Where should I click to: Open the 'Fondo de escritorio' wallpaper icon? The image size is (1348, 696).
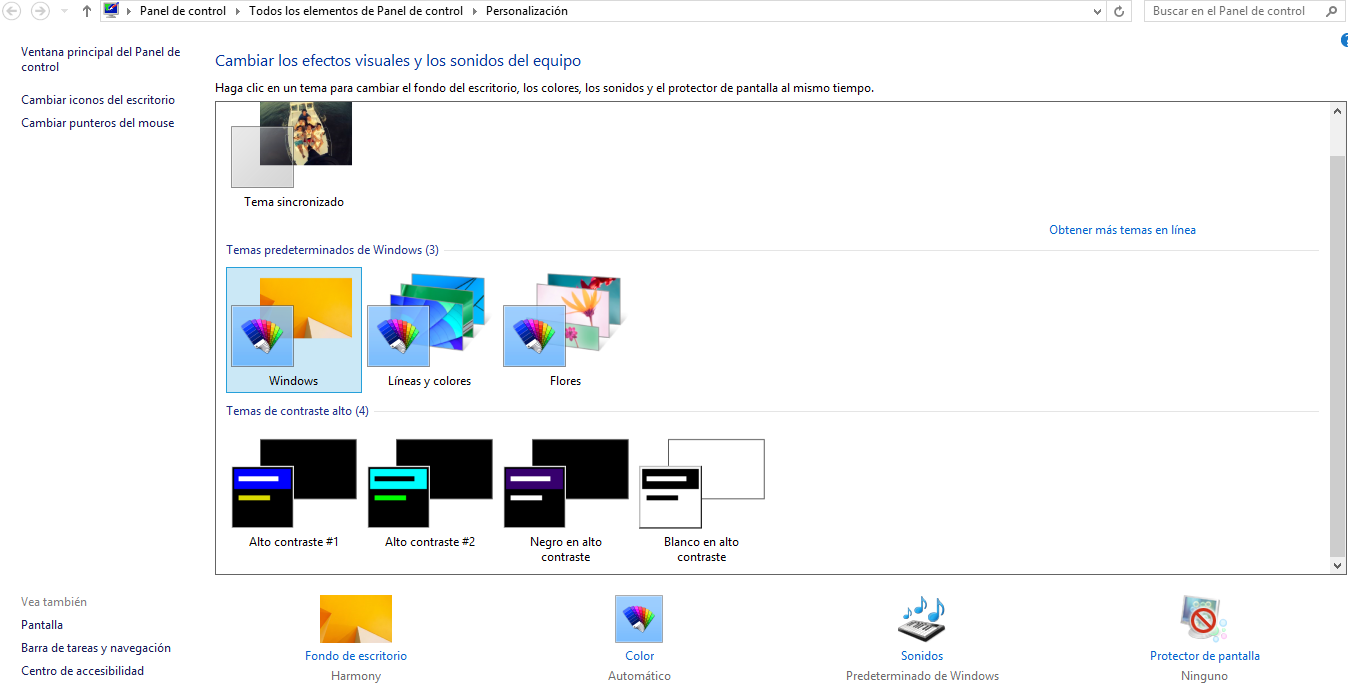pyautogui.click(x=356, y=619)
